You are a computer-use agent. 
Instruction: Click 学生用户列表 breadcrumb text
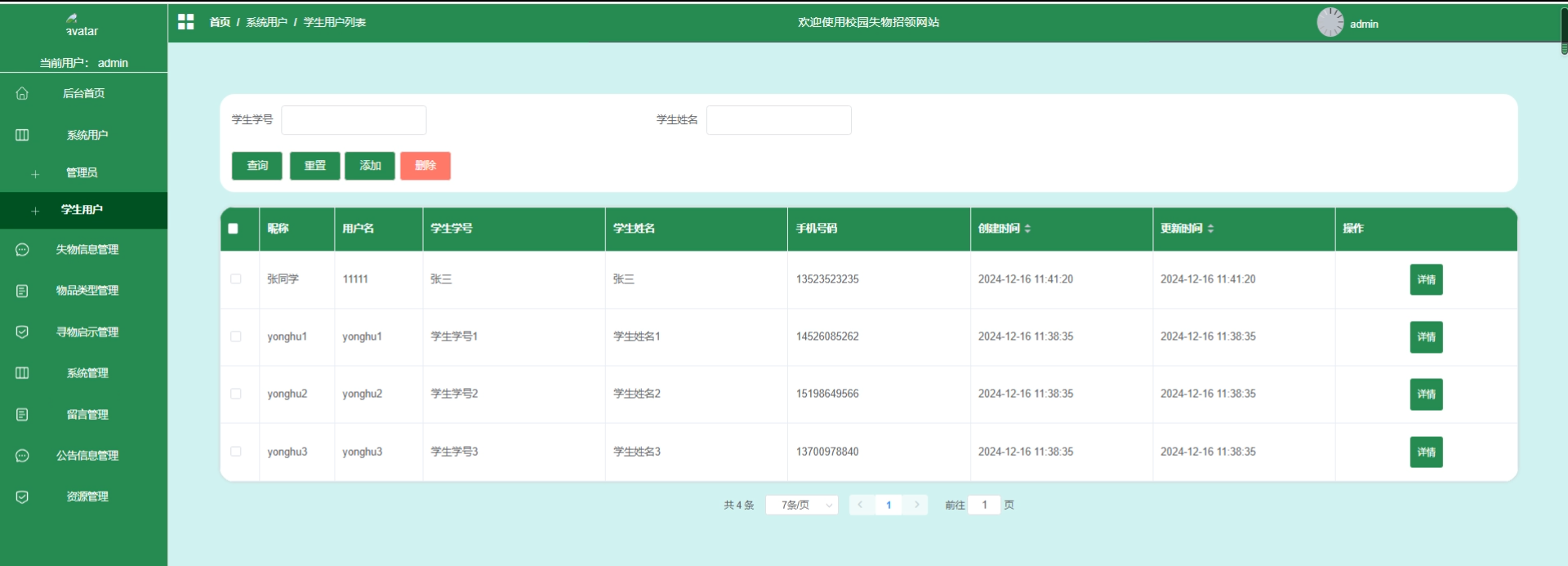(x=335, y=22)
